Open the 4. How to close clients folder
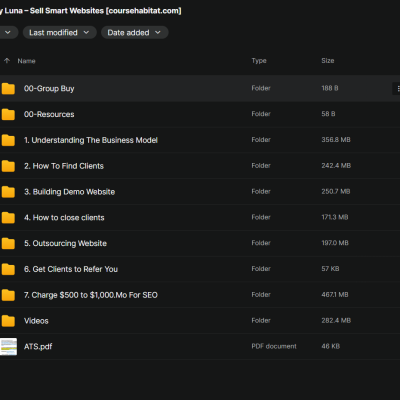 [200, 218]
